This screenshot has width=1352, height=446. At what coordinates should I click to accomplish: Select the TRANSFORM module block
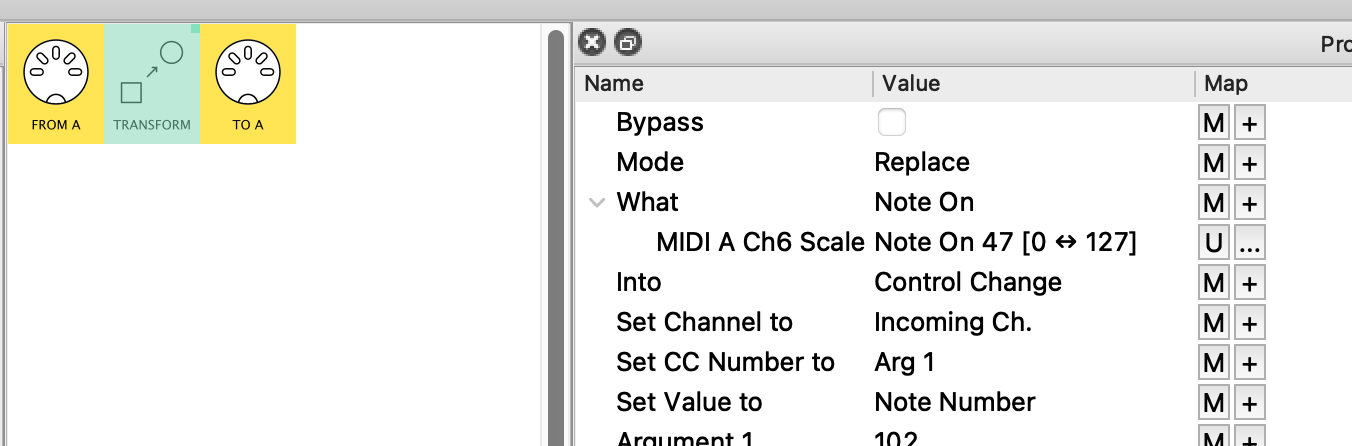152,84
